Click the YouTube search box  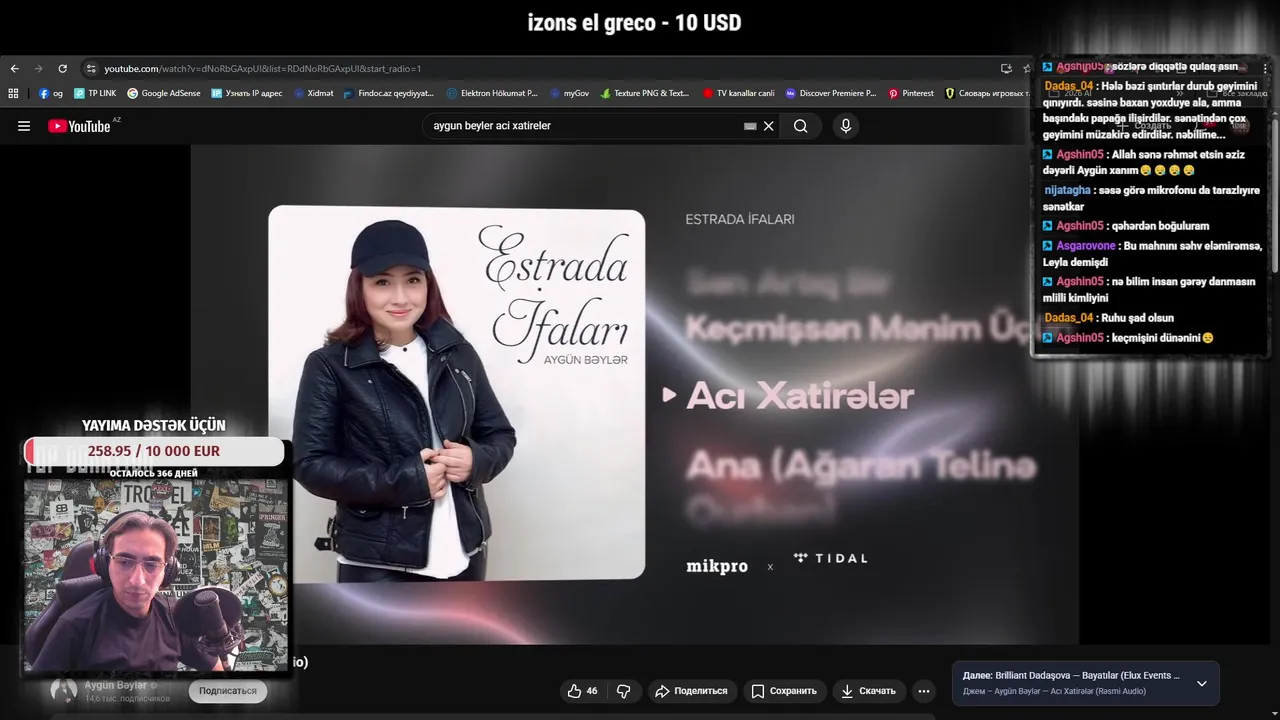tap(585, 126)
